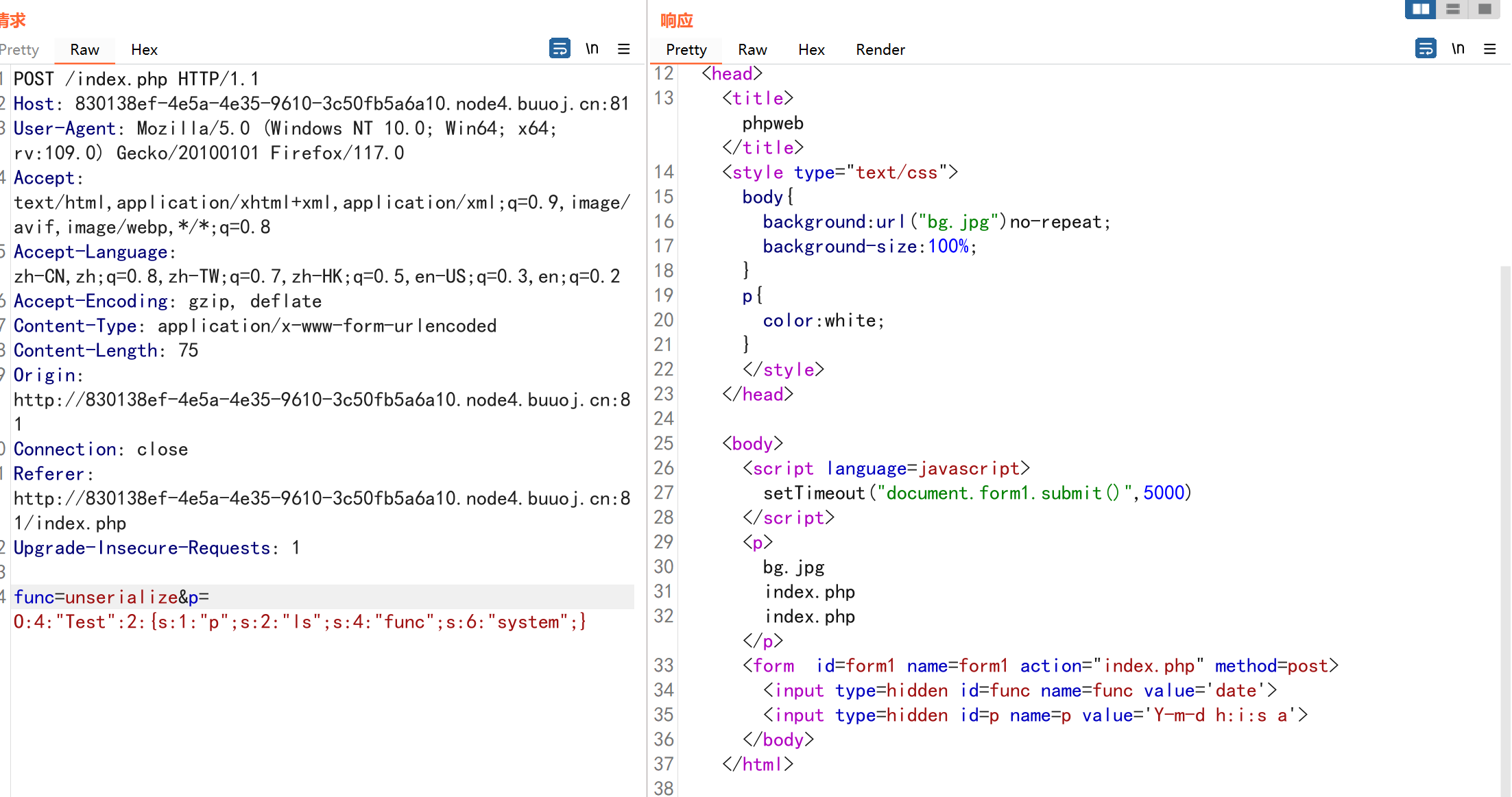This screenshot has height=797, width=1512.
Task: Click the setTimeout document.form1.submit line
Action: click(x=977, y=493)
